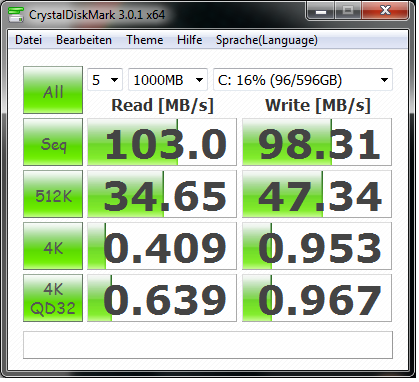This screenshot has height=382, width=419.
Task: Click the Read [MB/s] column header
Action: tap(162, 106)
